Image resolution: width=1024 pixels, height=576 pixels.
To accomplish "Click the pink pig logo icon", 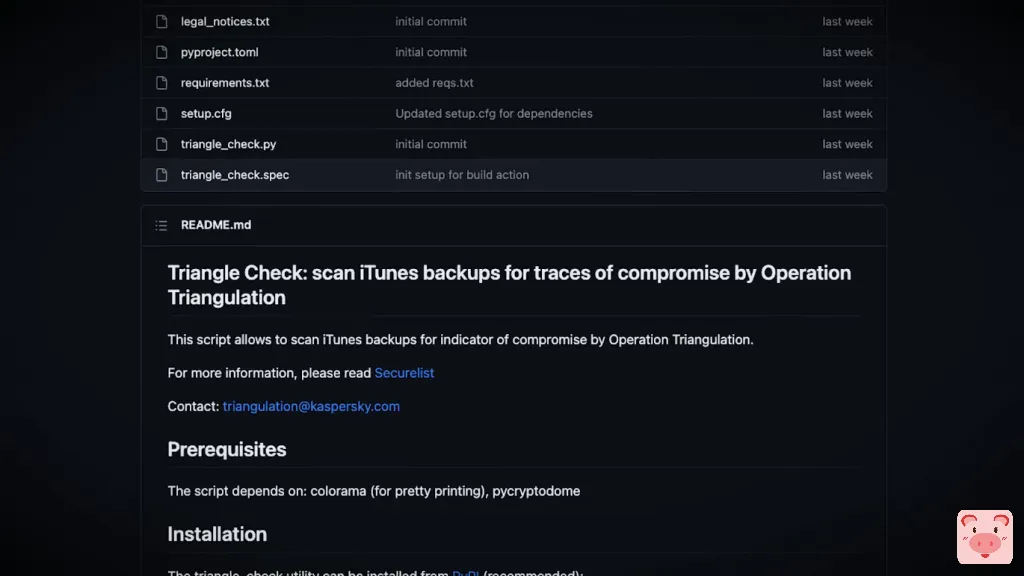I will point(984,537).
